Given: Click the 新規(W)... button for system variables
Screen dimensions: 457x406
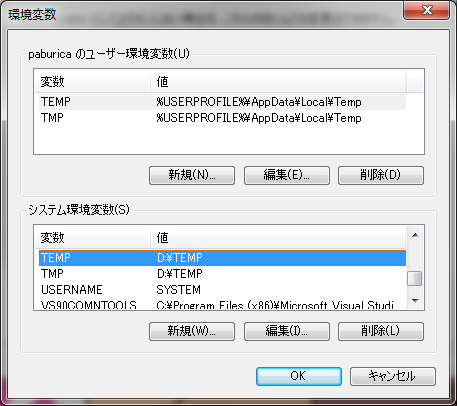Looking at the screenshot, I should (192, 331).
